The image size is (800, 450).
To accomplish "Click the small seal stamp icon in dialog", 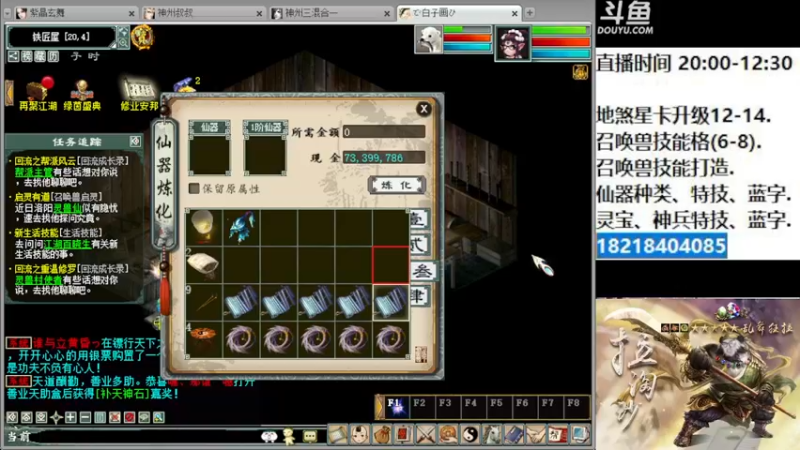I will point(420,354).
